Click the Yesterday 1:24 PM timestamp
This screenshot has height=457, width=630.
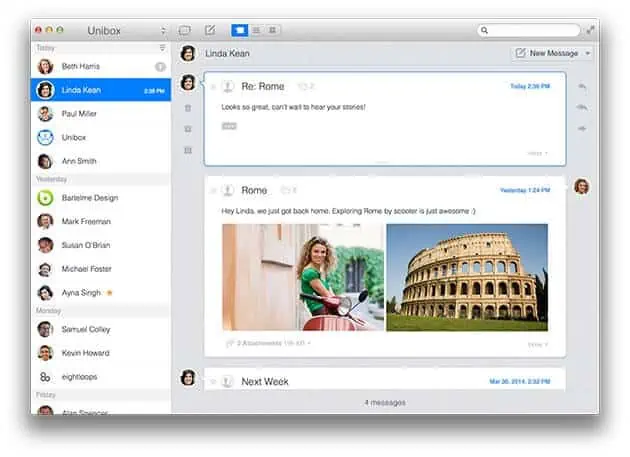point(525,190)
